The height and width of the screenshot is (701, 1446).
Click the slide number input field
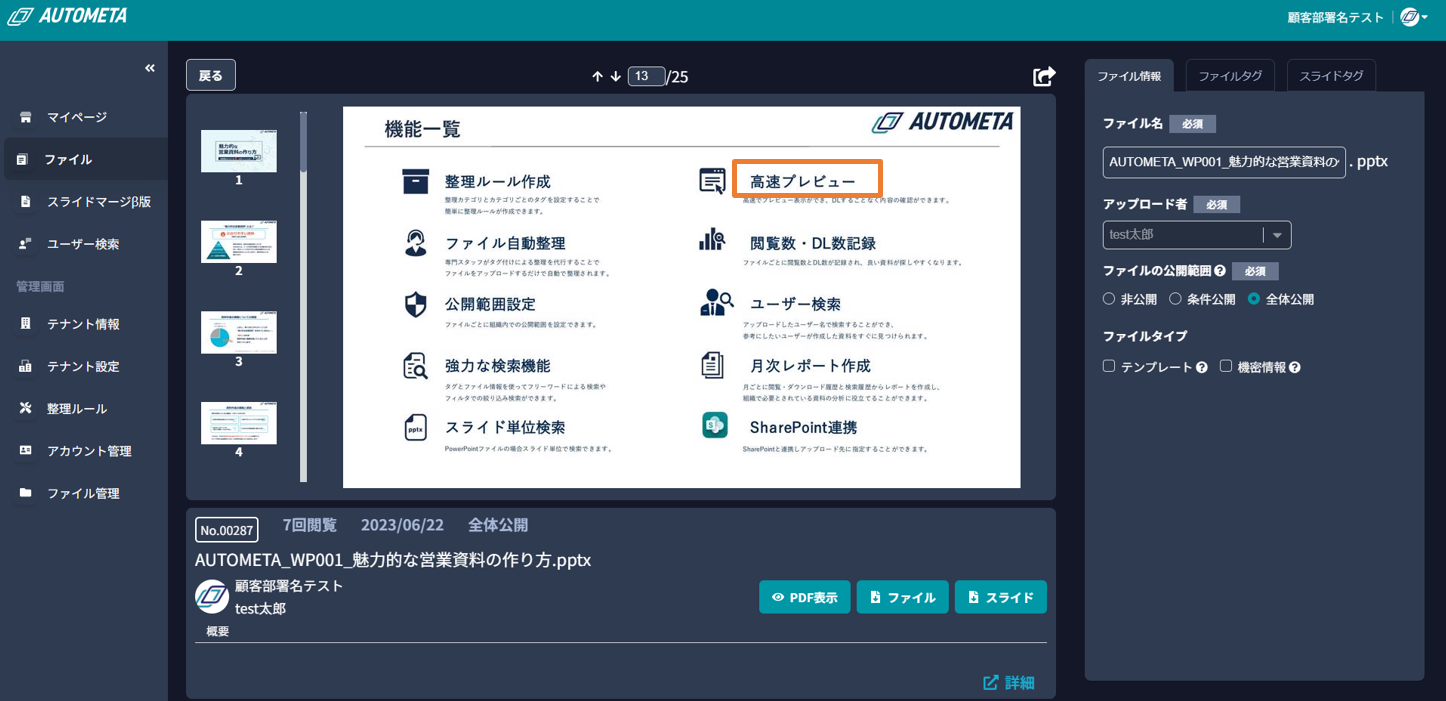646,76
